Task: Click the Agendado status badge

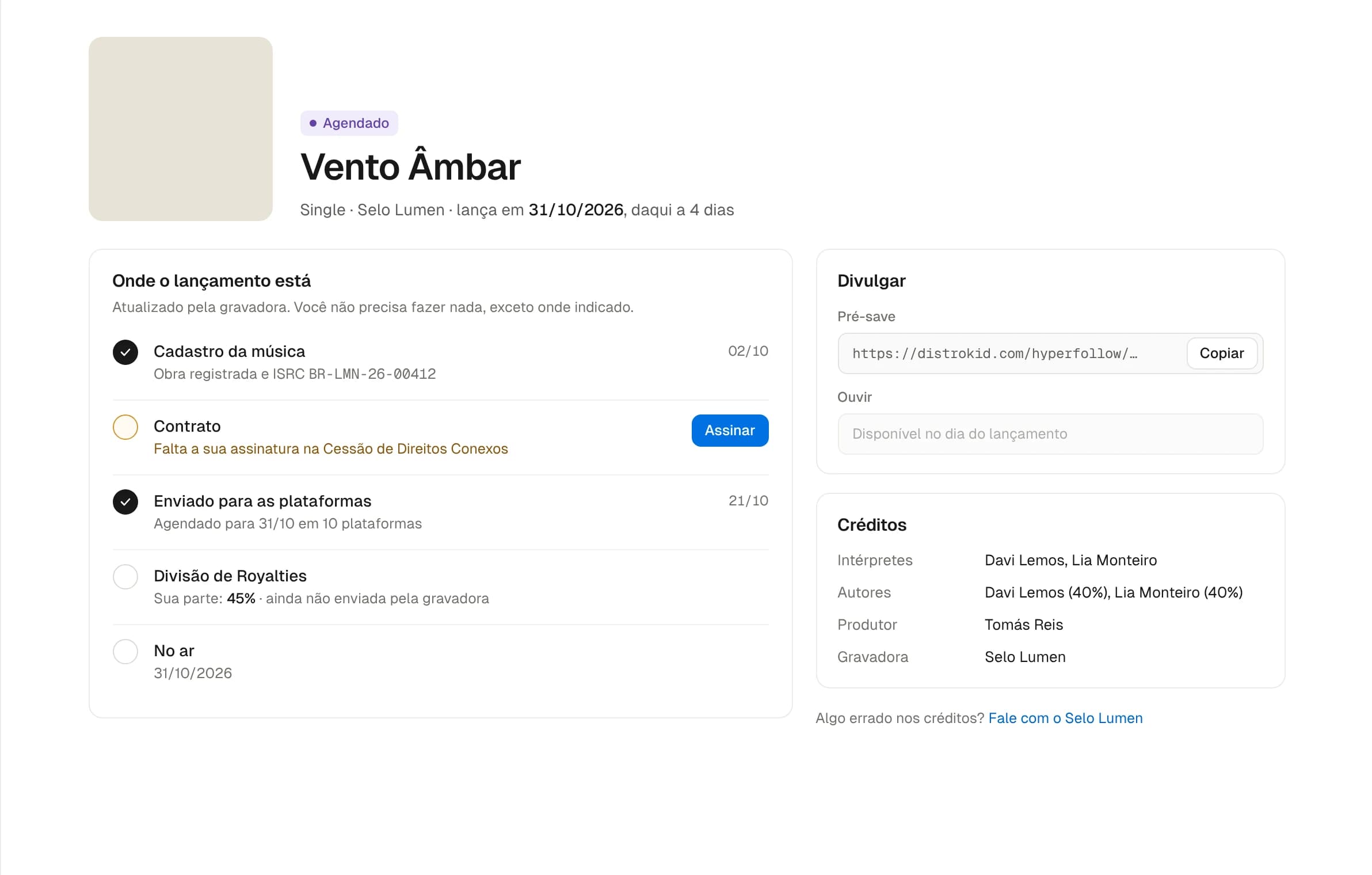Action: click(x=349, y=123)
